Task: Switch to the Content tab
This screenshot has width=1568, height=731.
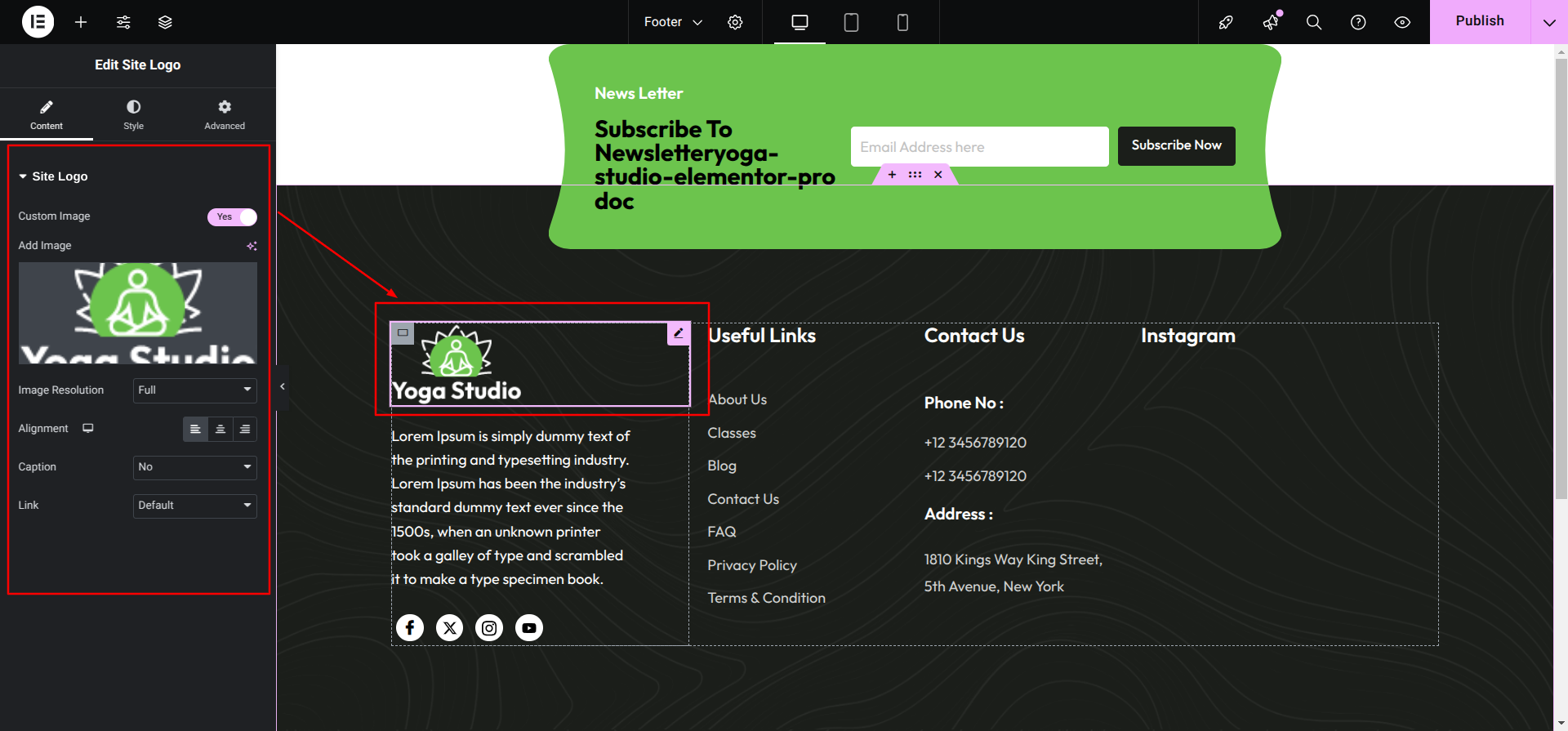Action: pos(47,114)
